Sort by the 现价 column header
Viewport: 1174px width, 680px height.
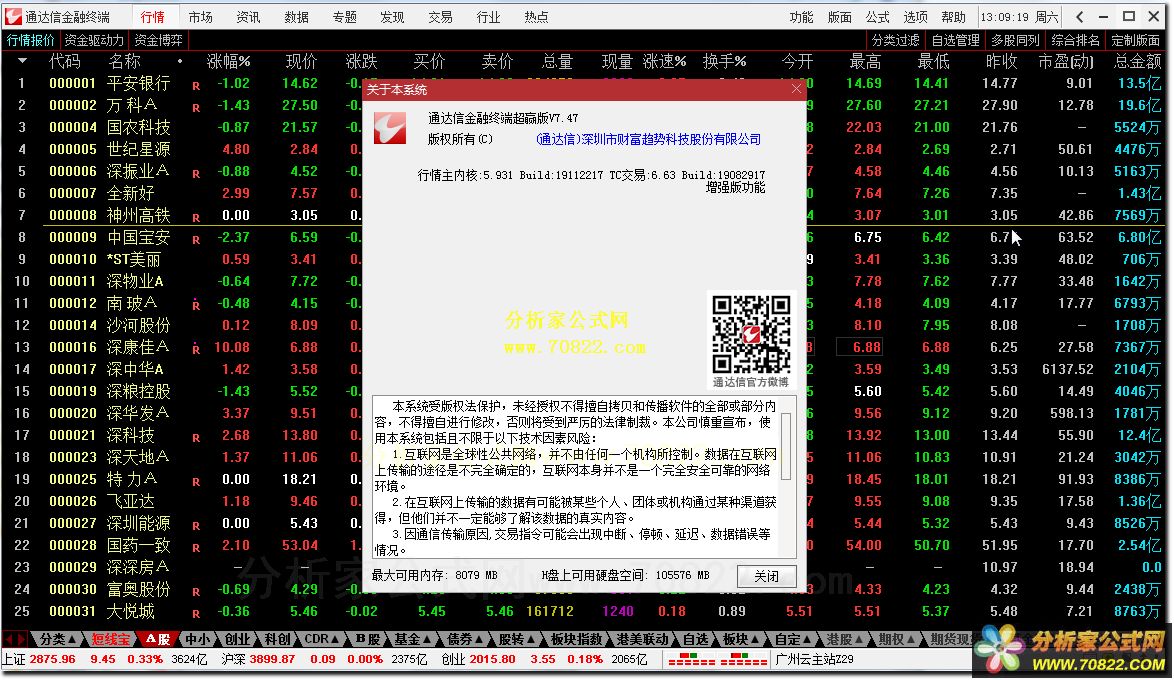click(302, 61)
